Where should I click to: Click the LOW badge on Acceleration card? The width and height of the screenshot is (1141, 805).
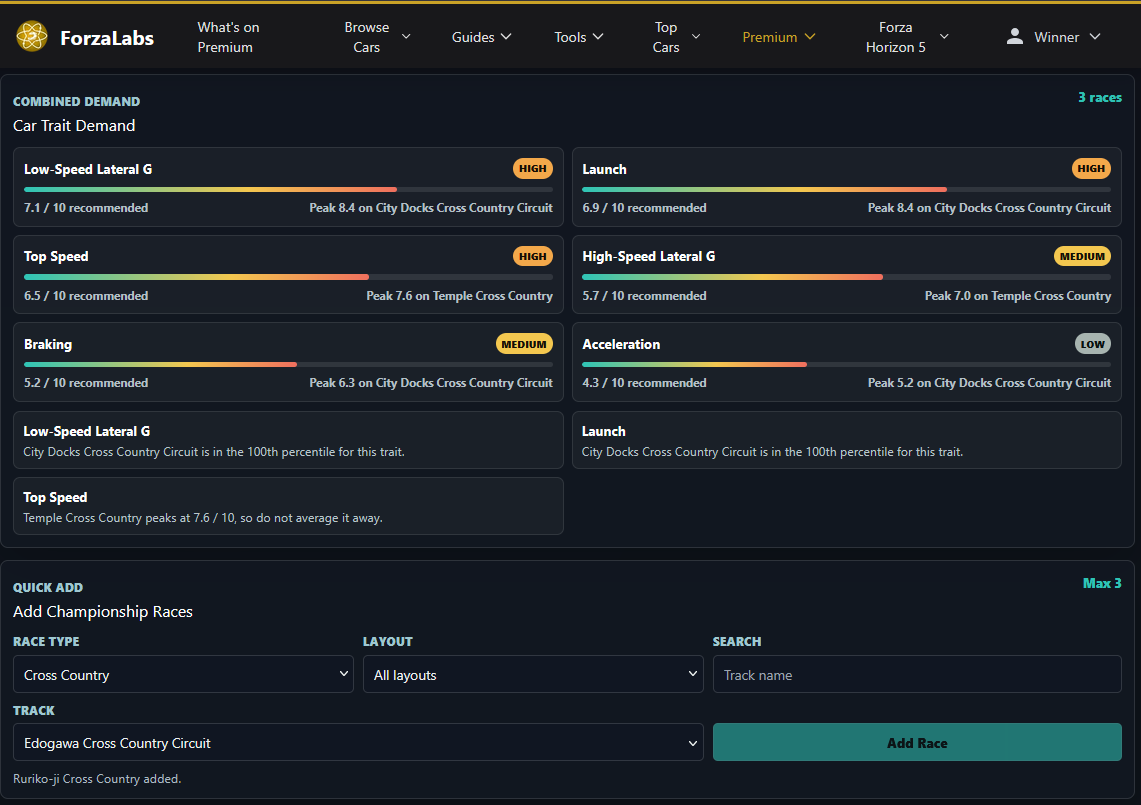pos(1092,344)
